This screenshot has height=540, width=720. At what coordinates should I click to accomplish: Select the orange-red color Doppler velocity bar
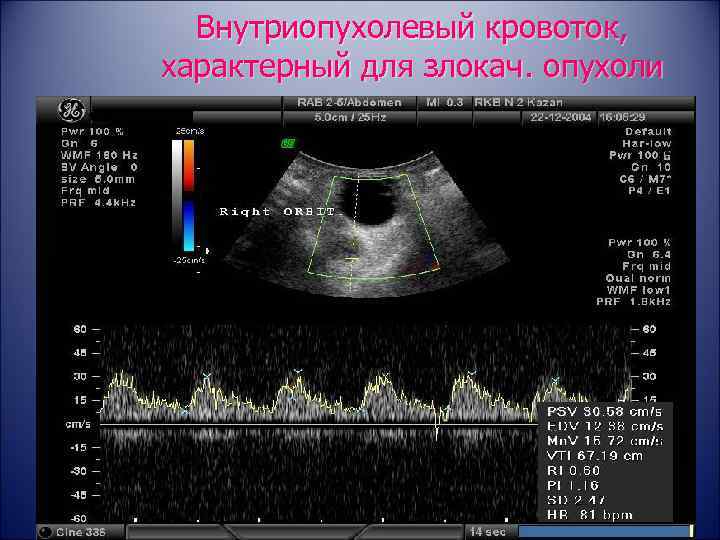[189, 166]
